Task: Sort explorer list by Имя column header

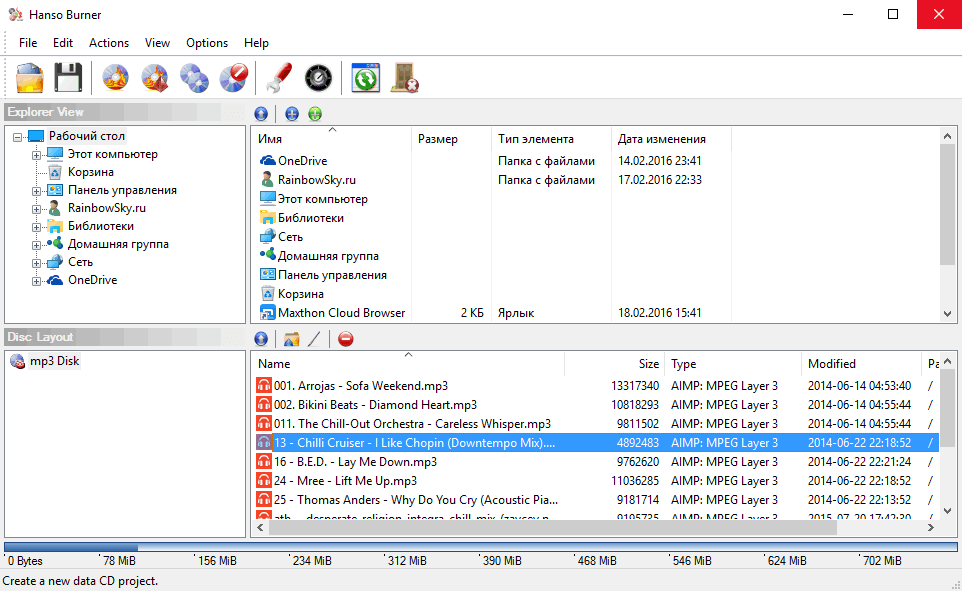Action: point(331,139)
